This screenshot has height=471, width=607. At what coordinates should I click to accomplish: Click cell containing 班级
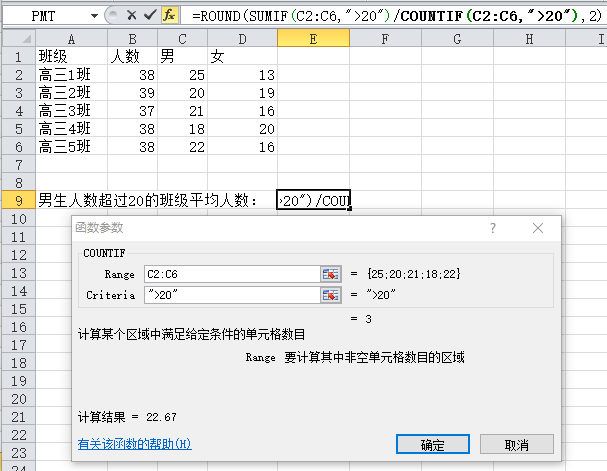click(71, 57)
